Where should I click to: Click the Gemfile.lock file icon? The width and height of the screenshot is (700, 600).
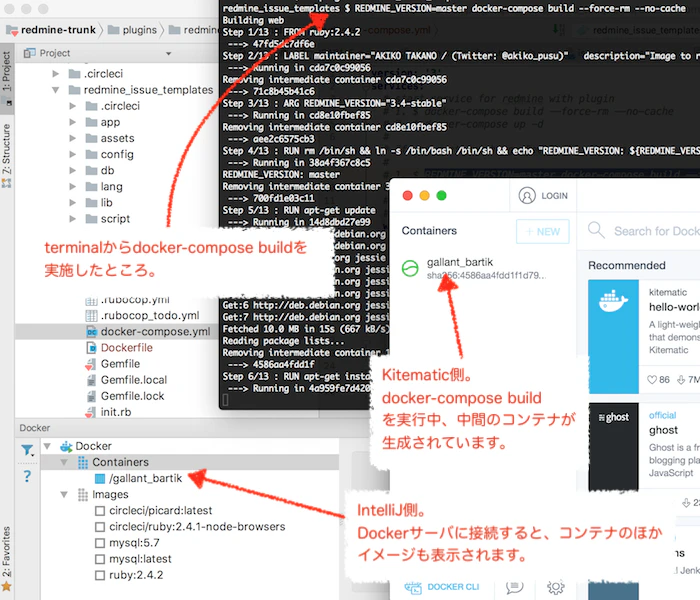pos(91,396)
